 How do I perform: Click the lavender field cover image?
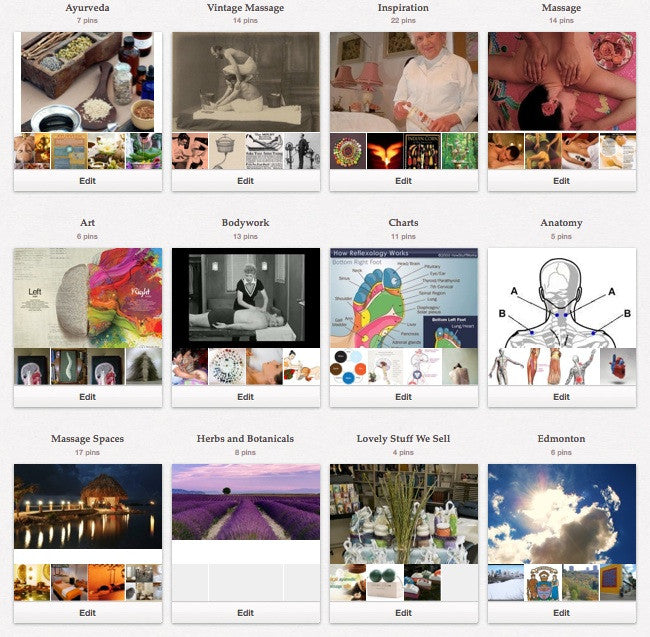point(245,501)
